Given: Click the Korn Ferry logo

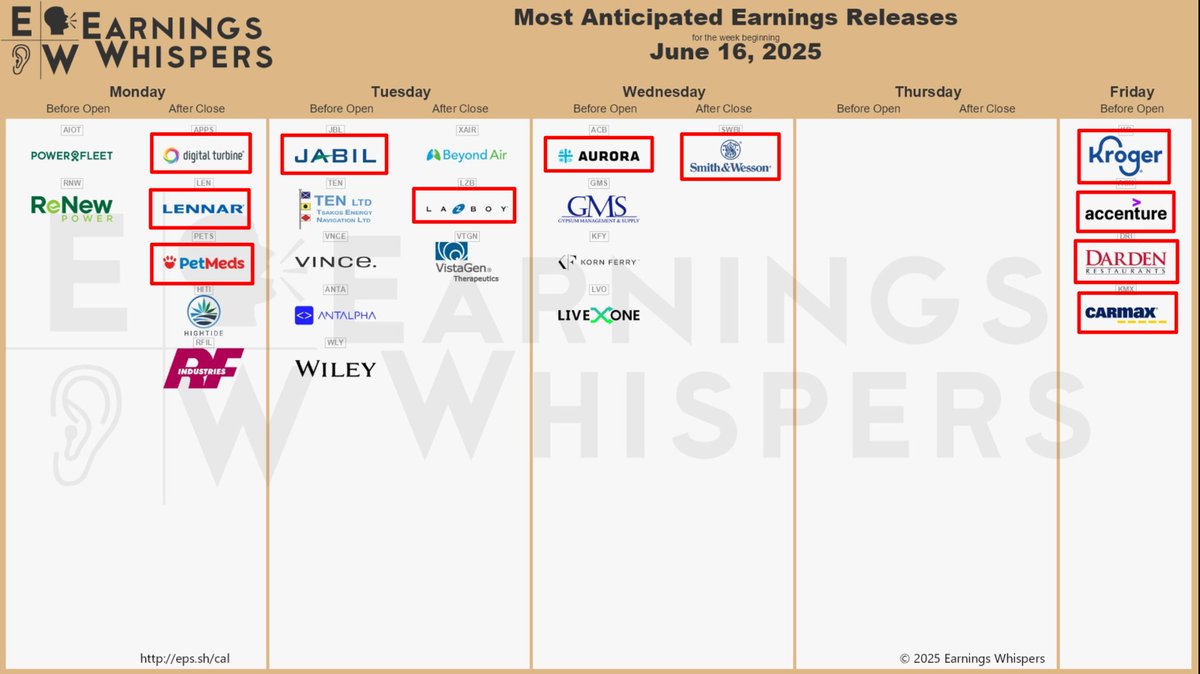Looking at the screenshot, I should pos(598,262).
